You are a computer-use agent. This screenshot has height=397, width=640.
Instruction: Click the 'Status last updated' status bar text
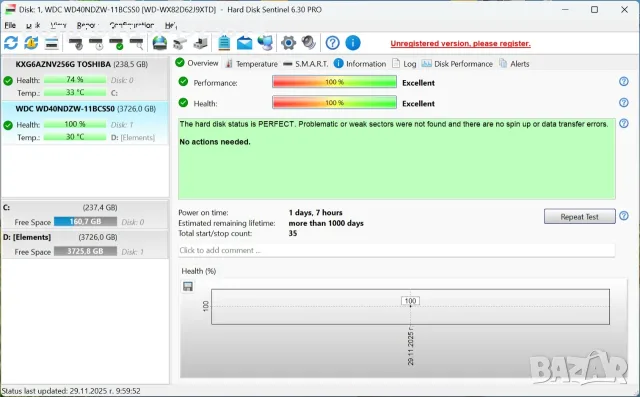click(71, 391)
